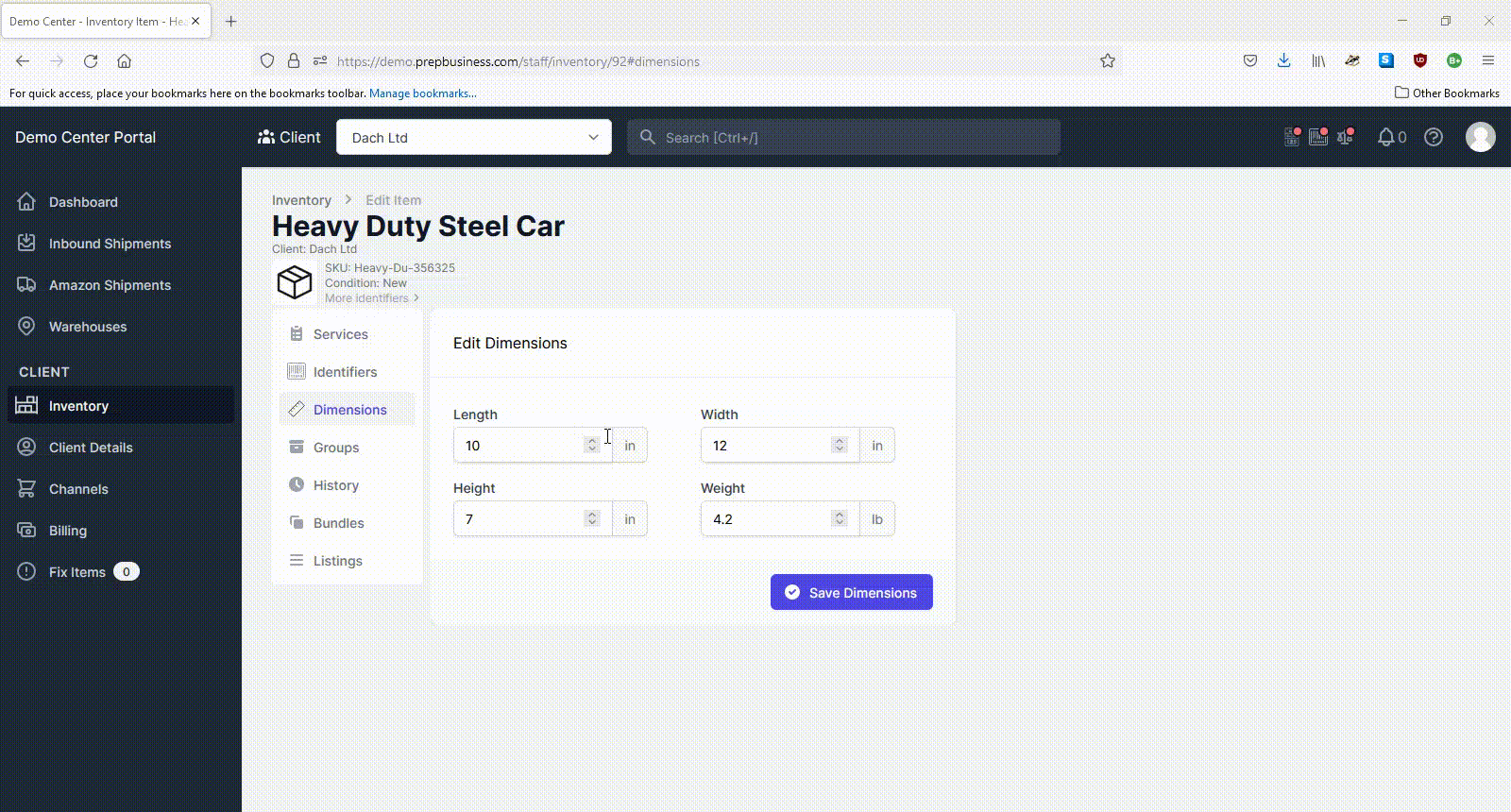Screen dimensions: 1511x812
Task: Open browser home page
Action: [x=124, y=60]
